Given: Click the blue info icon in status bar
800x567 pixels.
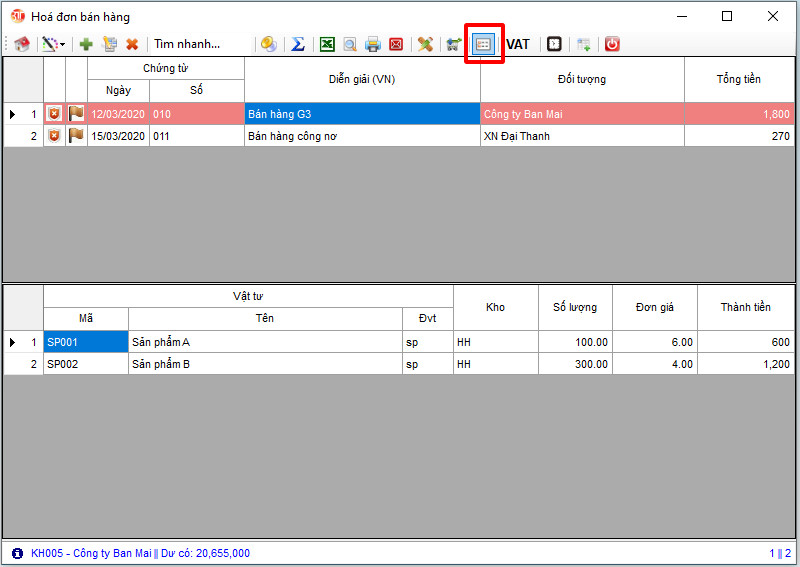Looking at the screenshot, I should [17, 553].
